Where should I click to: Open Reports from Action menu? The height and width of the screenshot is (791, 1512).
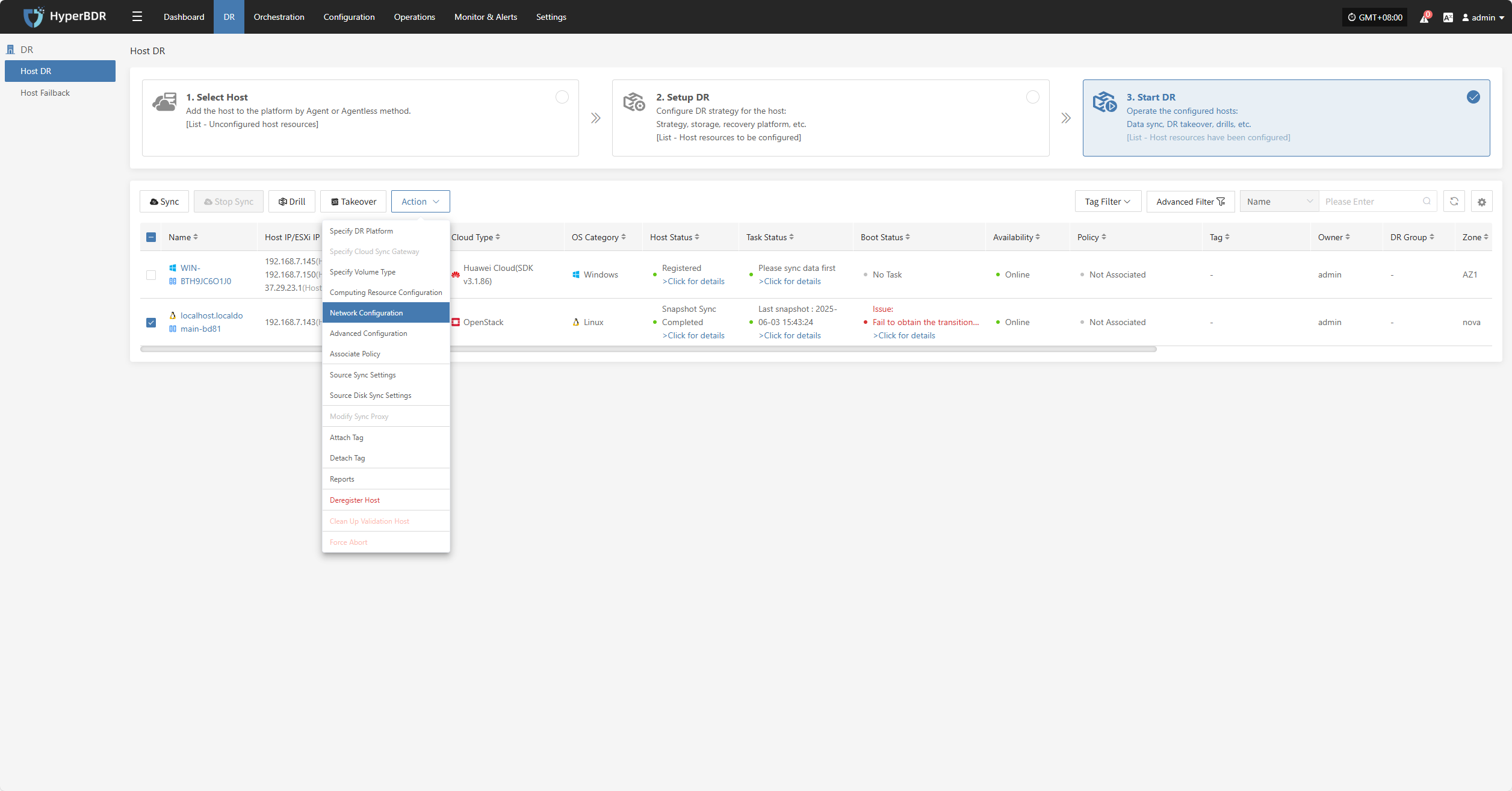pyautogui.click(x=386, y=479)
